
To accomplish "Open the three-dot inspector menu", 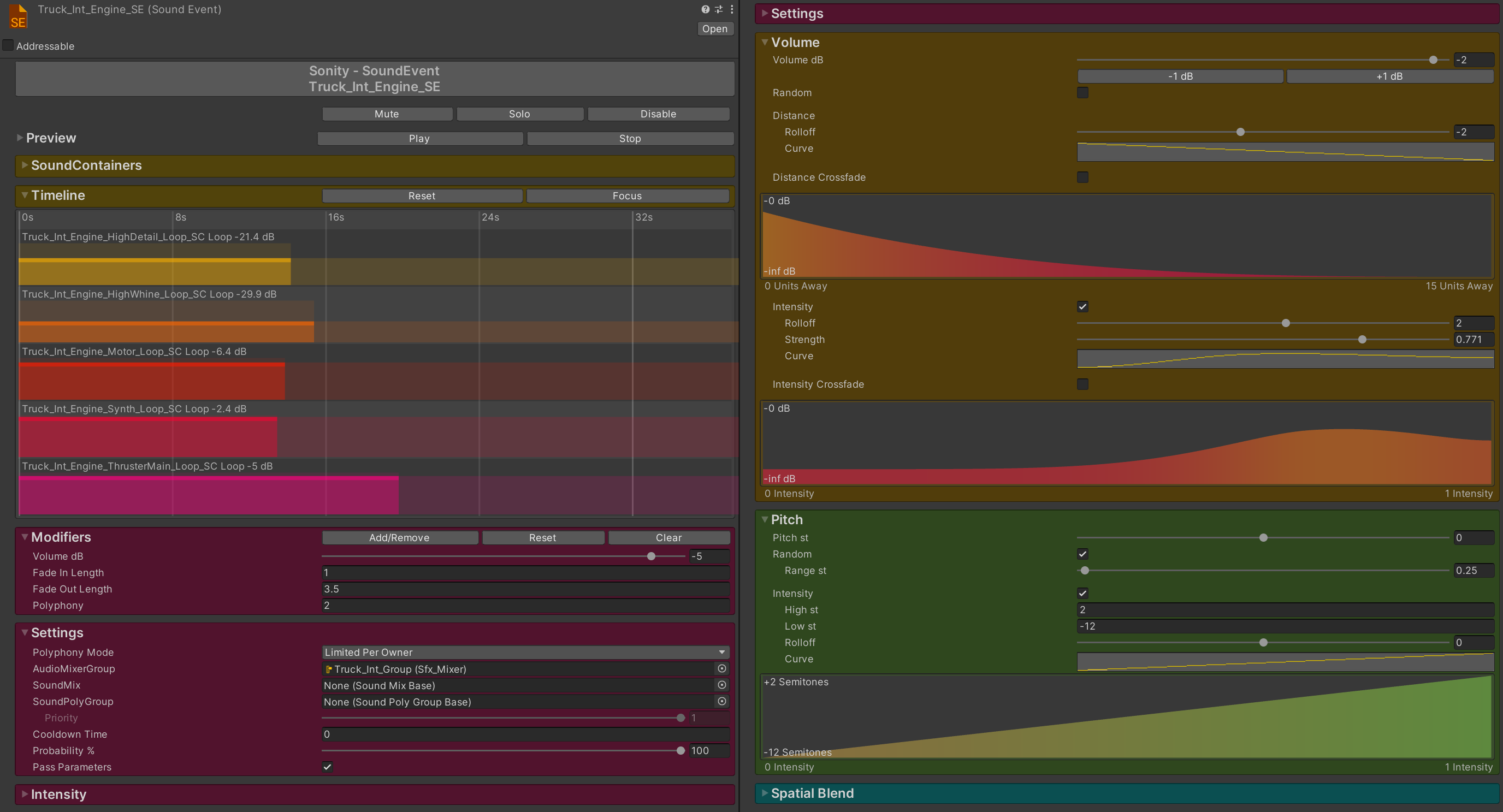I will coord(732,9).
